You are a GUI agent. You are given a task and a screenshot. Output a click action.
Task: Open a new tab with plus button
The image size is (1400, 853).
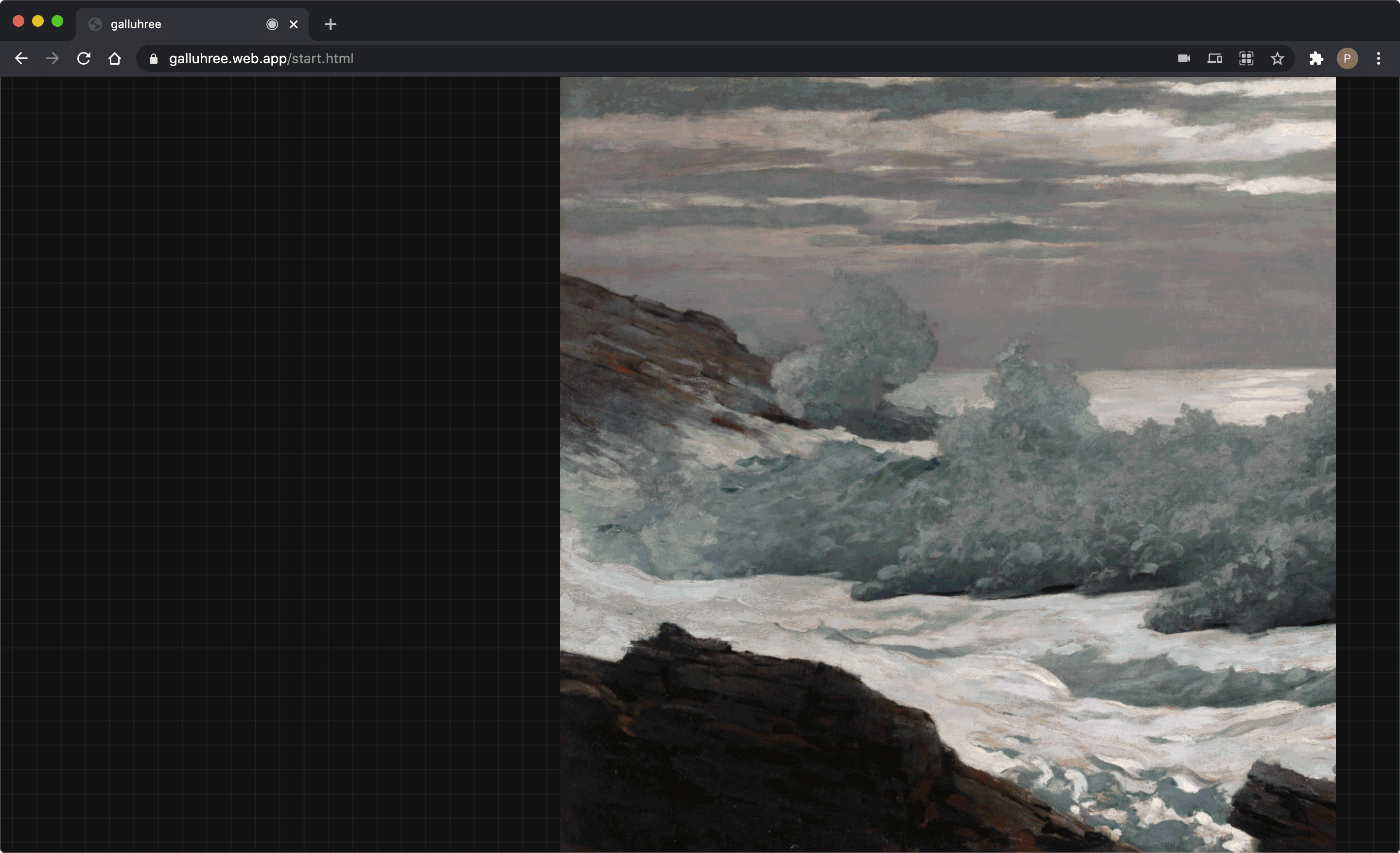[330, 24]
